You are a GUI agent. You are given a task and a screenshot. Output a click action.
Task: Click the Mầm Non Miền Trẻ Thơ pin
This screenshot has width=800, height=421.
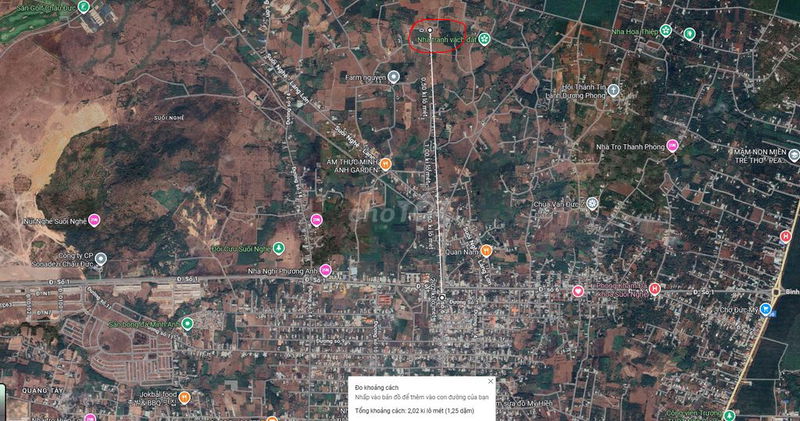point(793,155)
